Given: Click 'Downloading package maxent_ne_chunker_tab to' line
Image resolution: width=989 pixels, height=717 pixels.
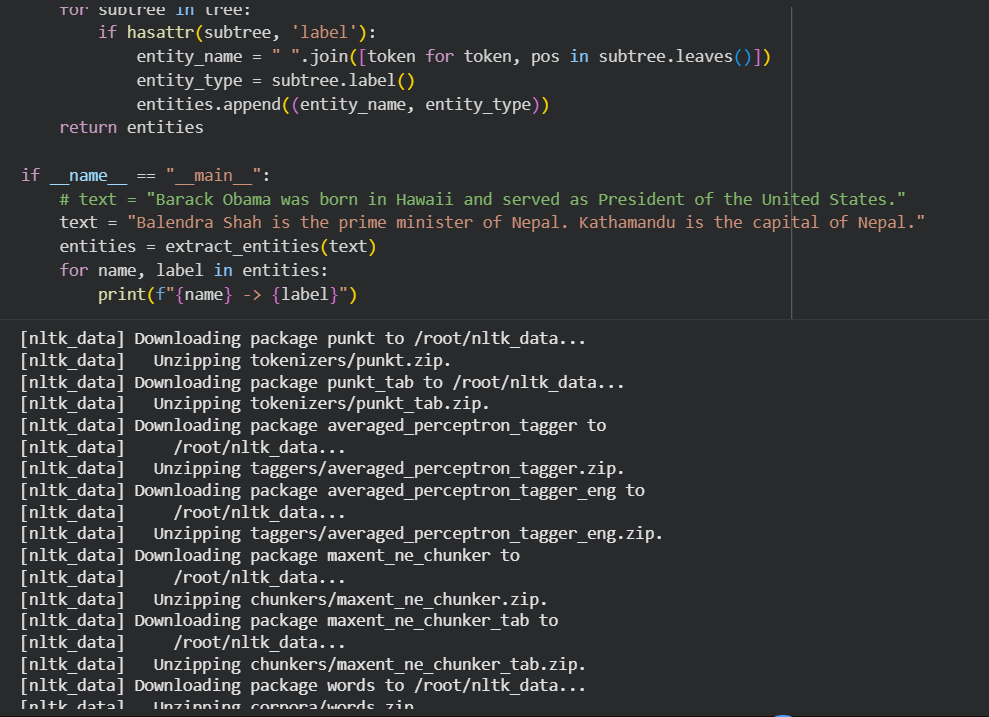Looking at the screenshot, I should coord(289,621).
